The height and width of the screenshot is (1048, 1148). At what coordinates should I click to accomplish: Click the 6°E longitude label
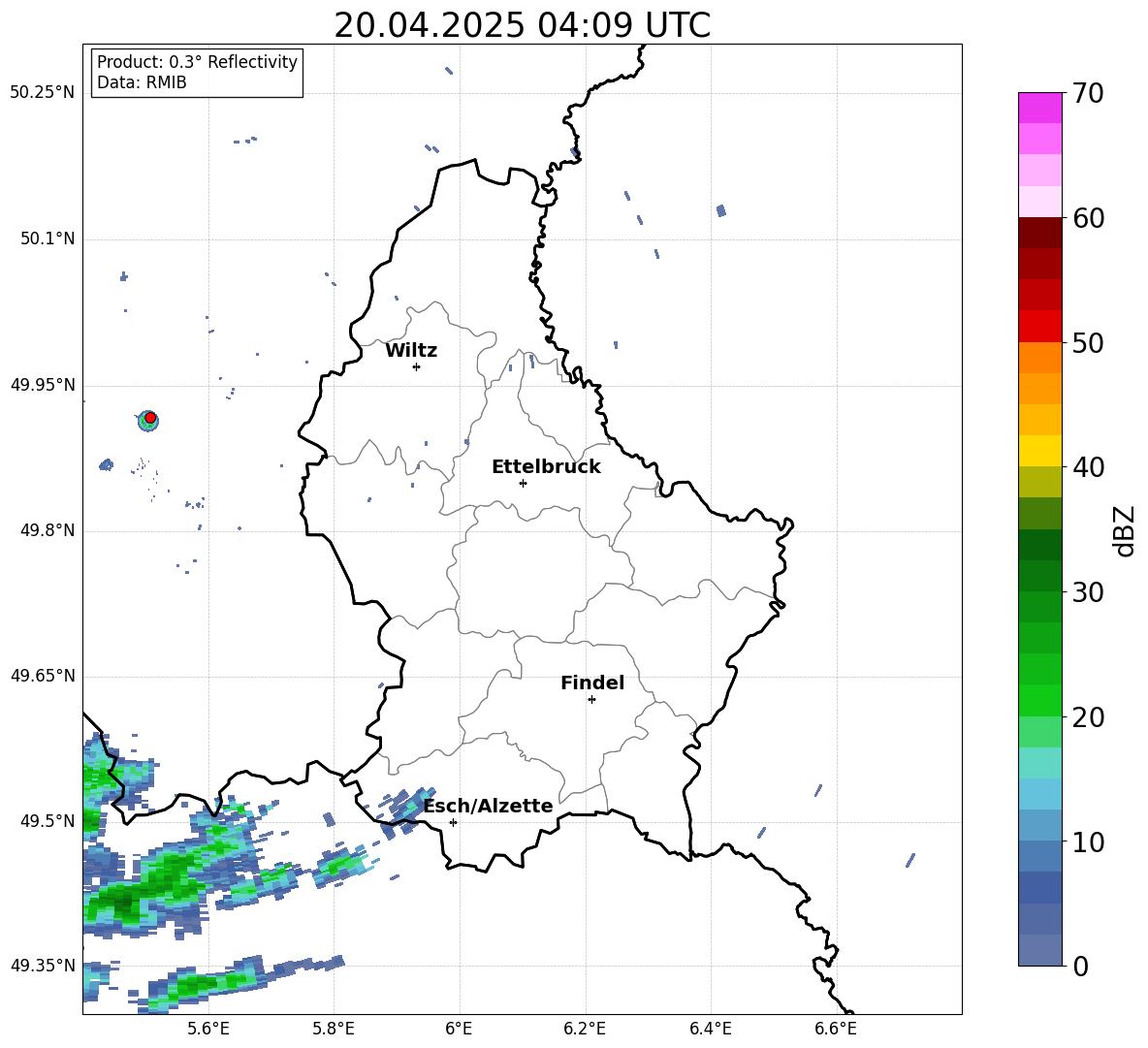459,1029
